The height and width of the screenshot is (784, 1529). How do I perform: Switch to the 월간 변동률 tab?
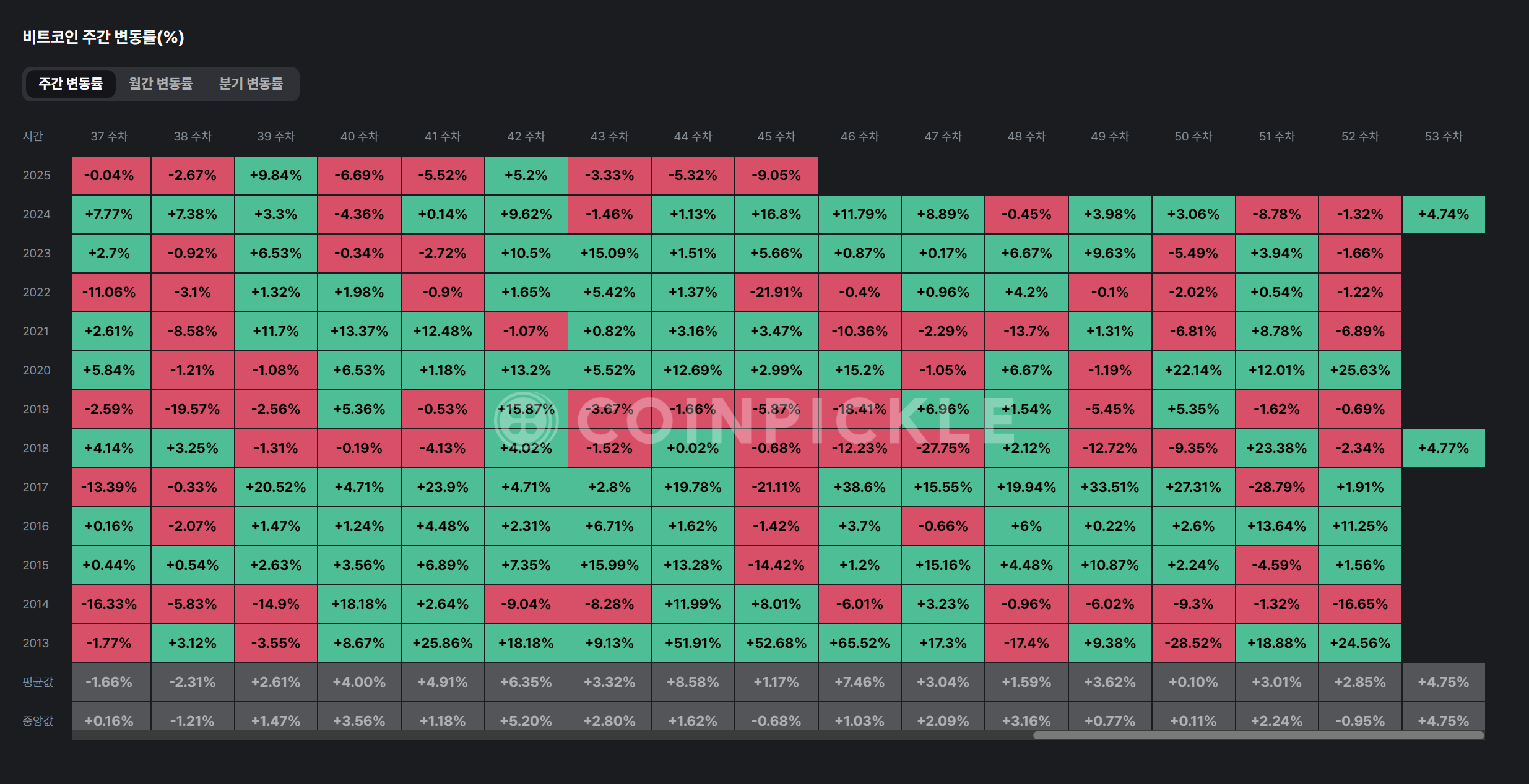pyautogui.click(x=160, y=84)
